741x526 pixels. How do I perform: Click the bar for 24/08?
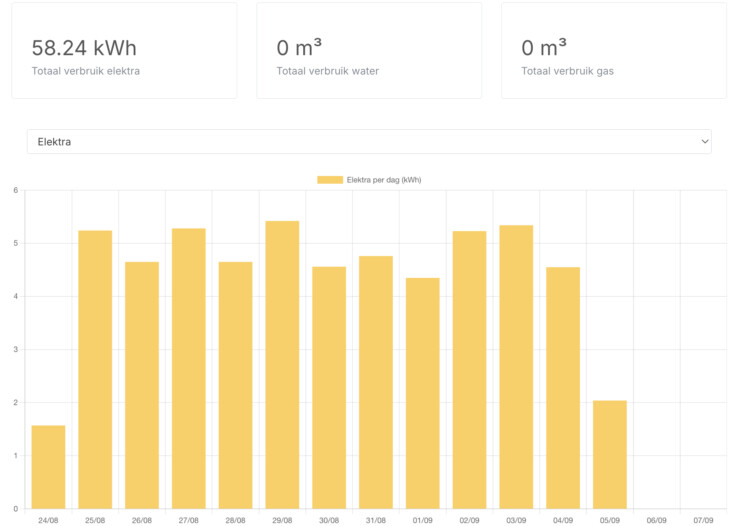48,467
